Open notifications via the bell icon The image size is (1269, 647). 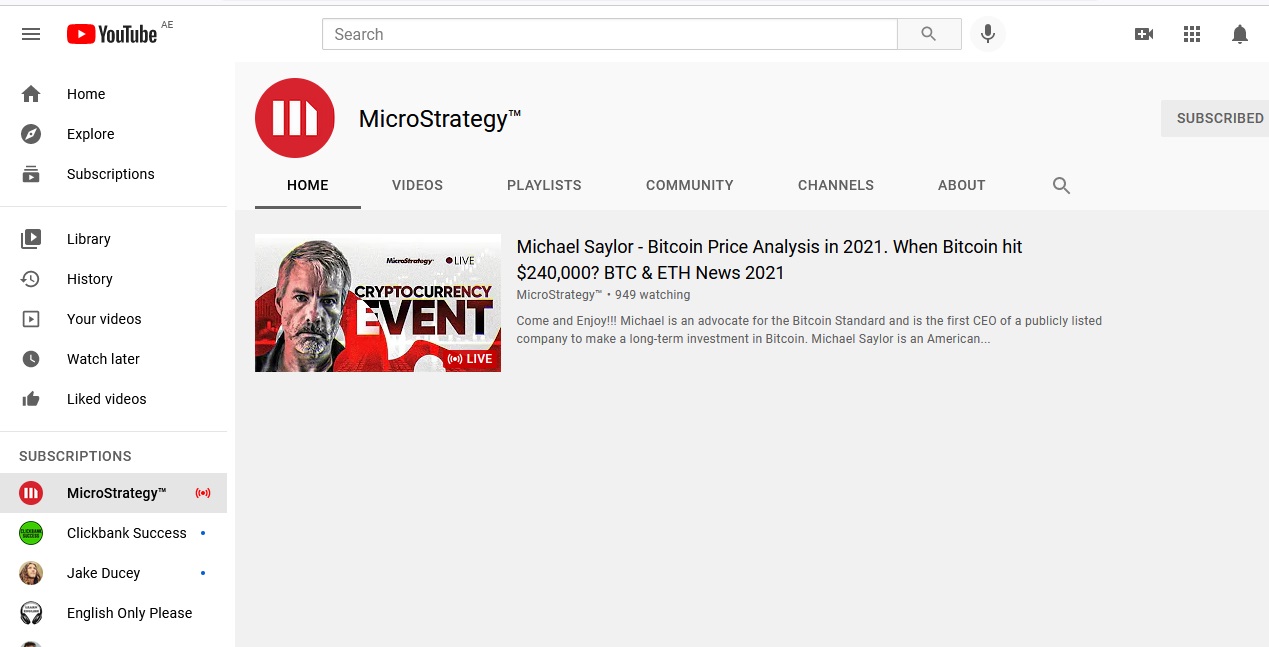[x=1240, y=33]
